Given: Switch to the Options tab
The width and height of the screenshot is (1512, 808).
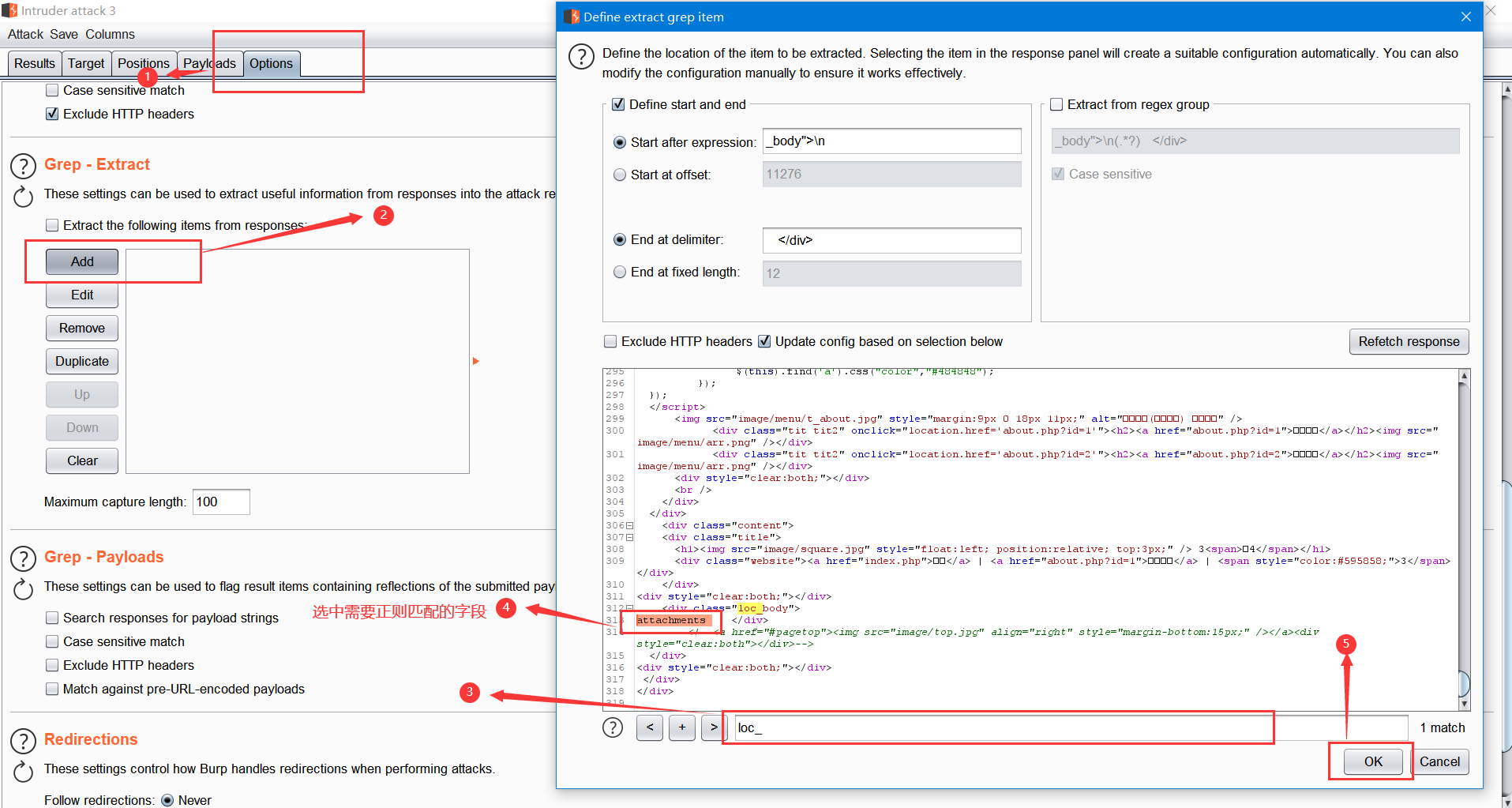Looking at the screenshot, I should [x=271, y=63].
